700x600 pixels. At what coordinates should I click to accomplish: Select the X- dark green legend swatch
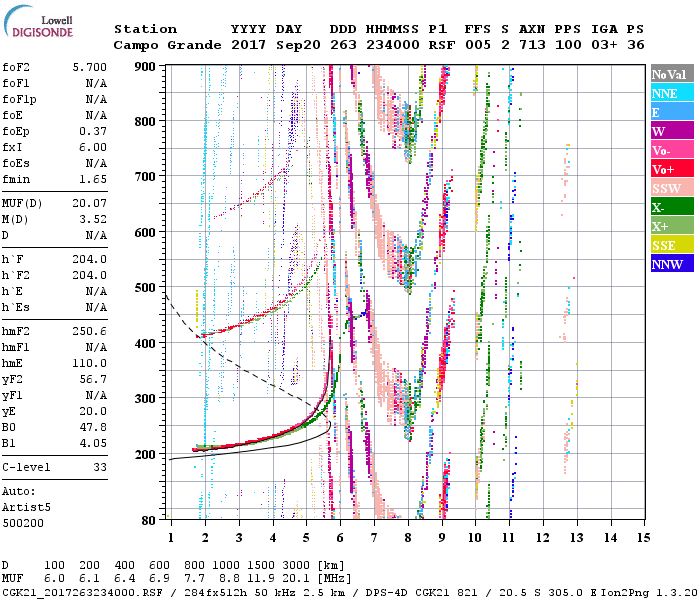(672, 207)
